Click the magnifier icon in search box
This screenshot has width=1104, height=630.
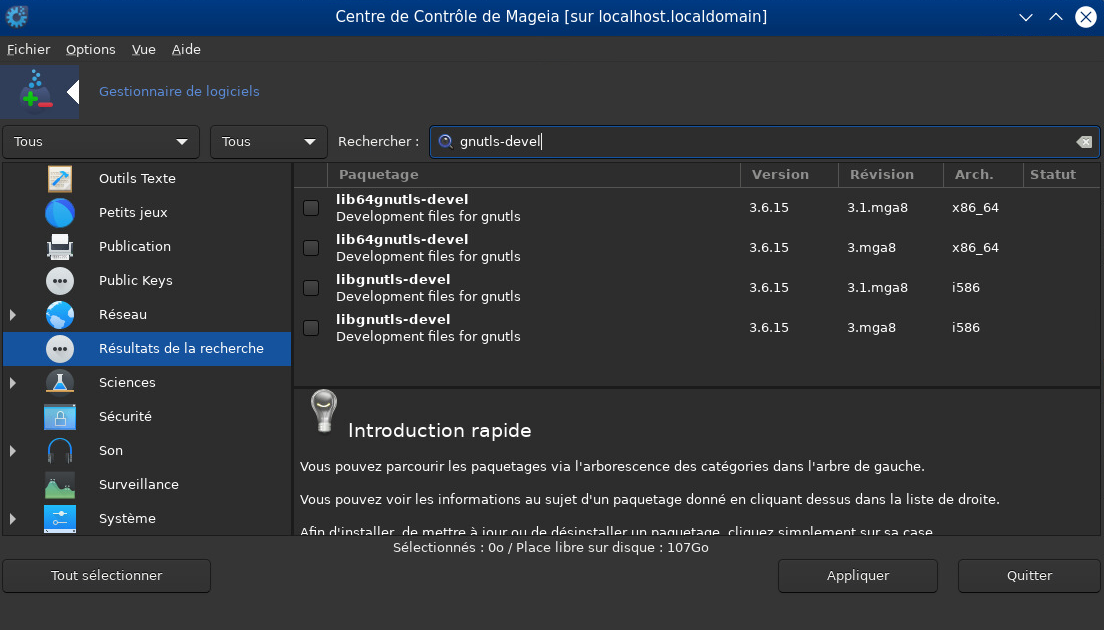tap(446, 141)
